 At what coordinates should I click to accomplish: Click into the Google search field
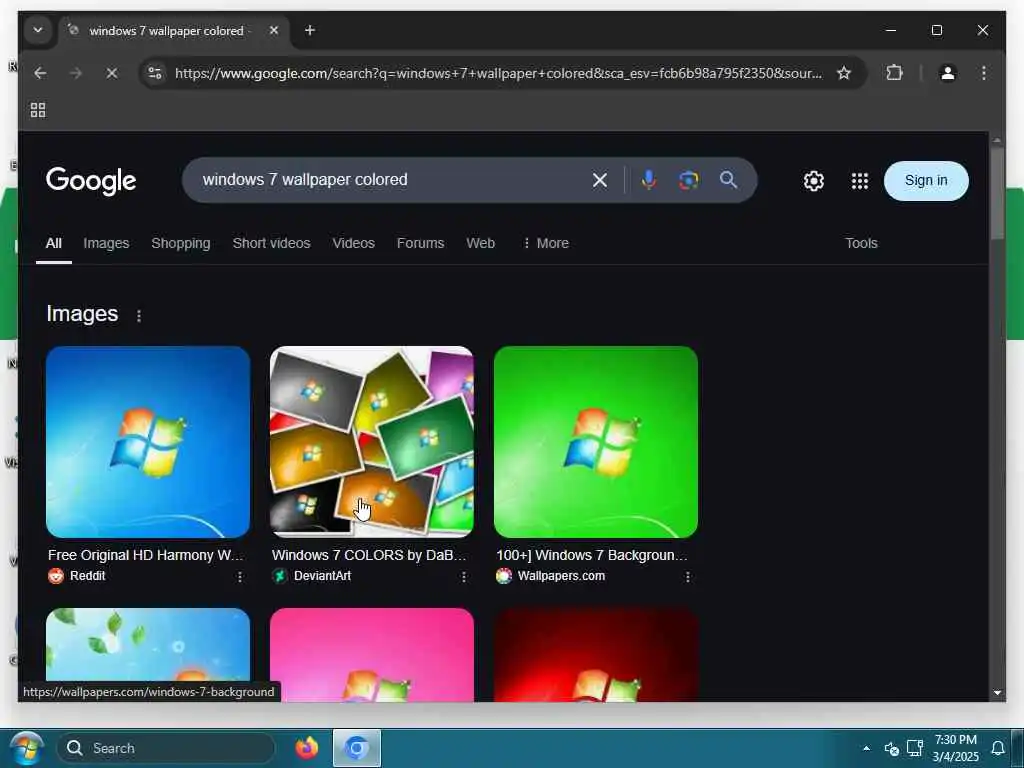392,180
